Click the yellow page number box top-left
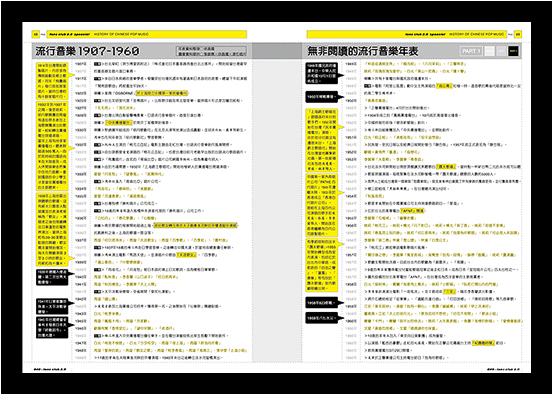Image resolution: width=553 pixels, height=395 pixels. coord(35,34)
